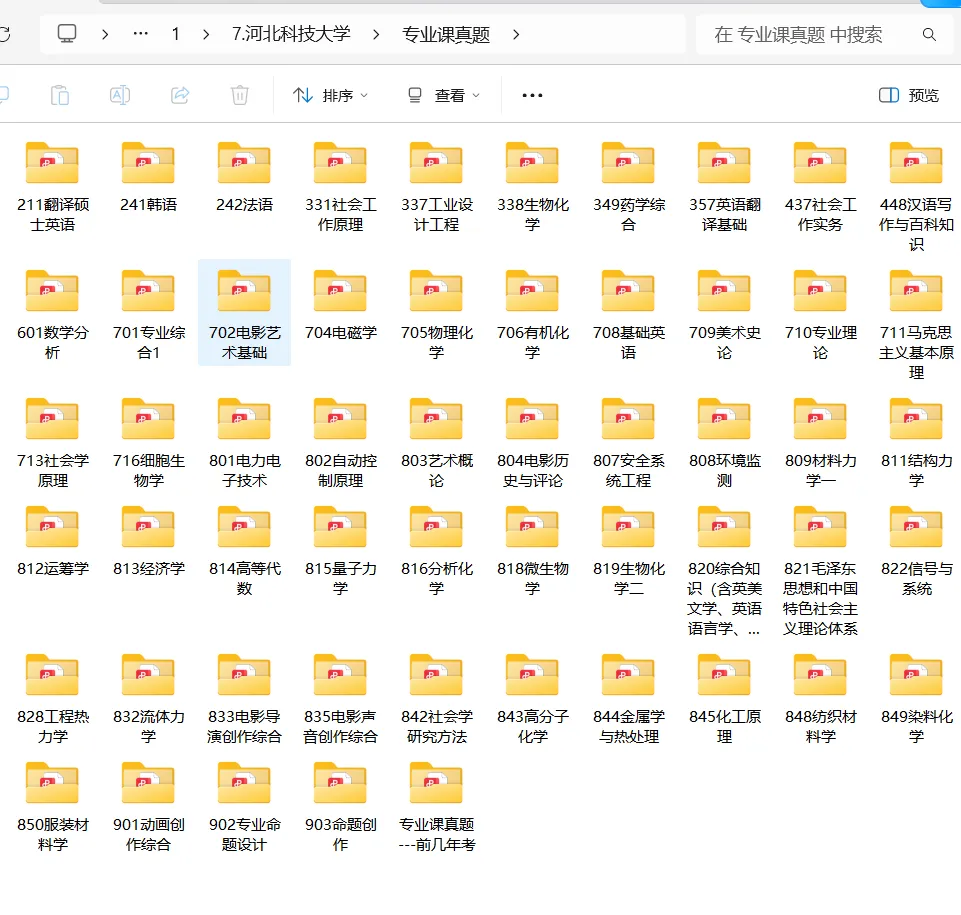The width and height of the screenshot is (961, 915).
Task: Select the 833电影导演创作综合 folder
Action: (244, 699)
